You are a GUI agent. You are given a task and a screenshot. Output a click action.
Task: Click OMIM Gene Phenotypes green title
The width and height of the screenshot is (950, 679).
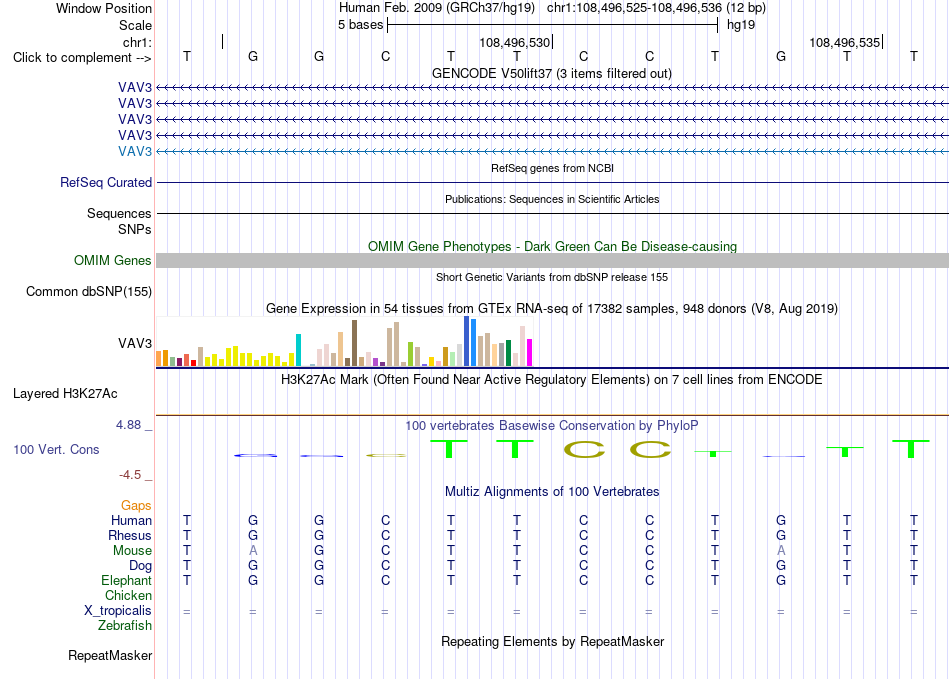tap(553, 247)
